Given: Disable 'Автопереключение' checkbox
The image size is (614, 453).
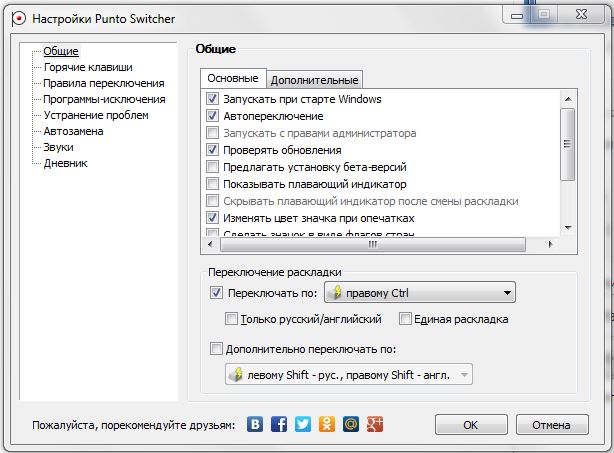Looking at the screenshot, I should point(212,116).
